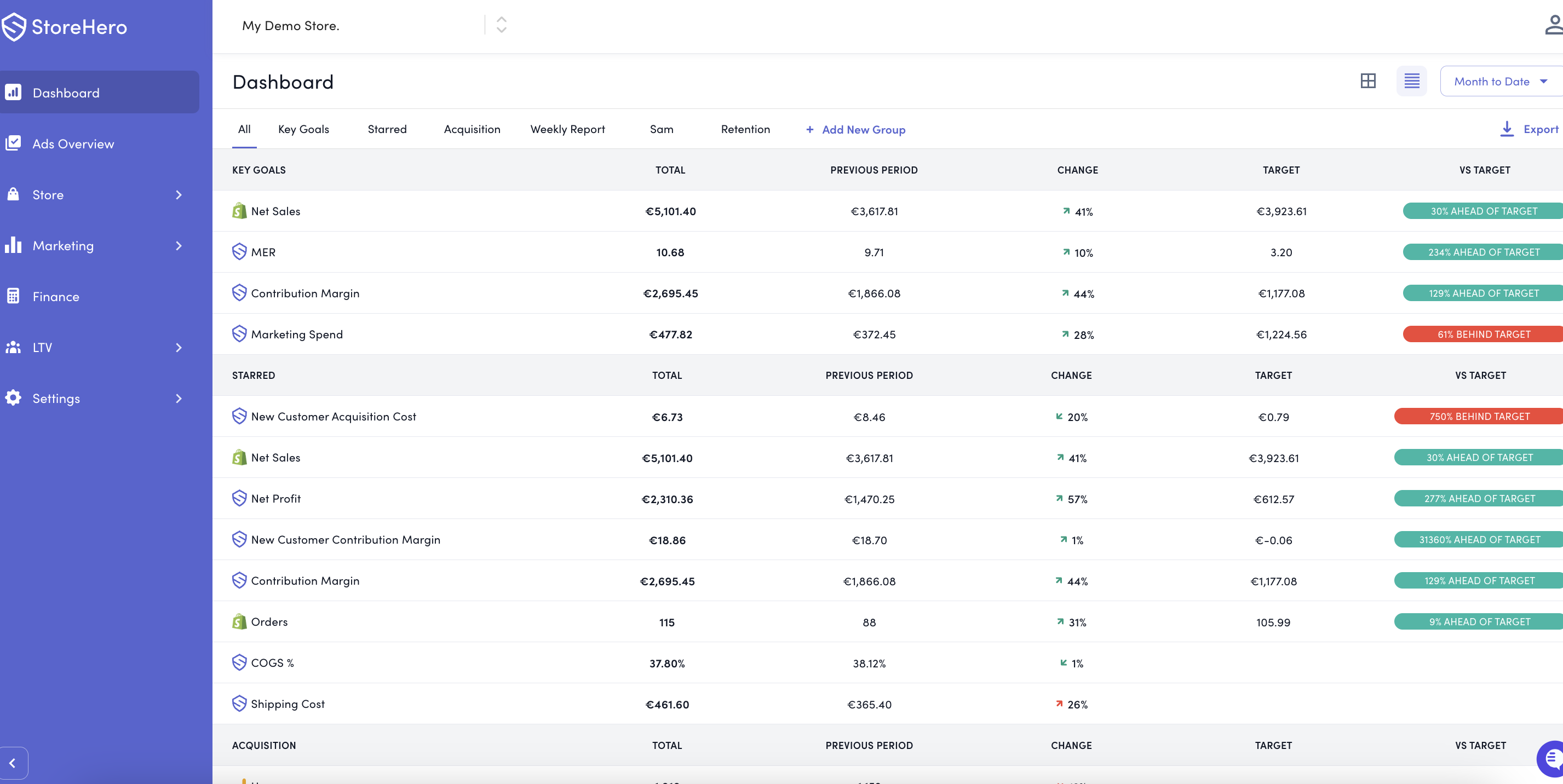Click the Shipping Cost 26% change value
The width and height of the screenshot is (1563, 784).
[x=1078, y=705]
